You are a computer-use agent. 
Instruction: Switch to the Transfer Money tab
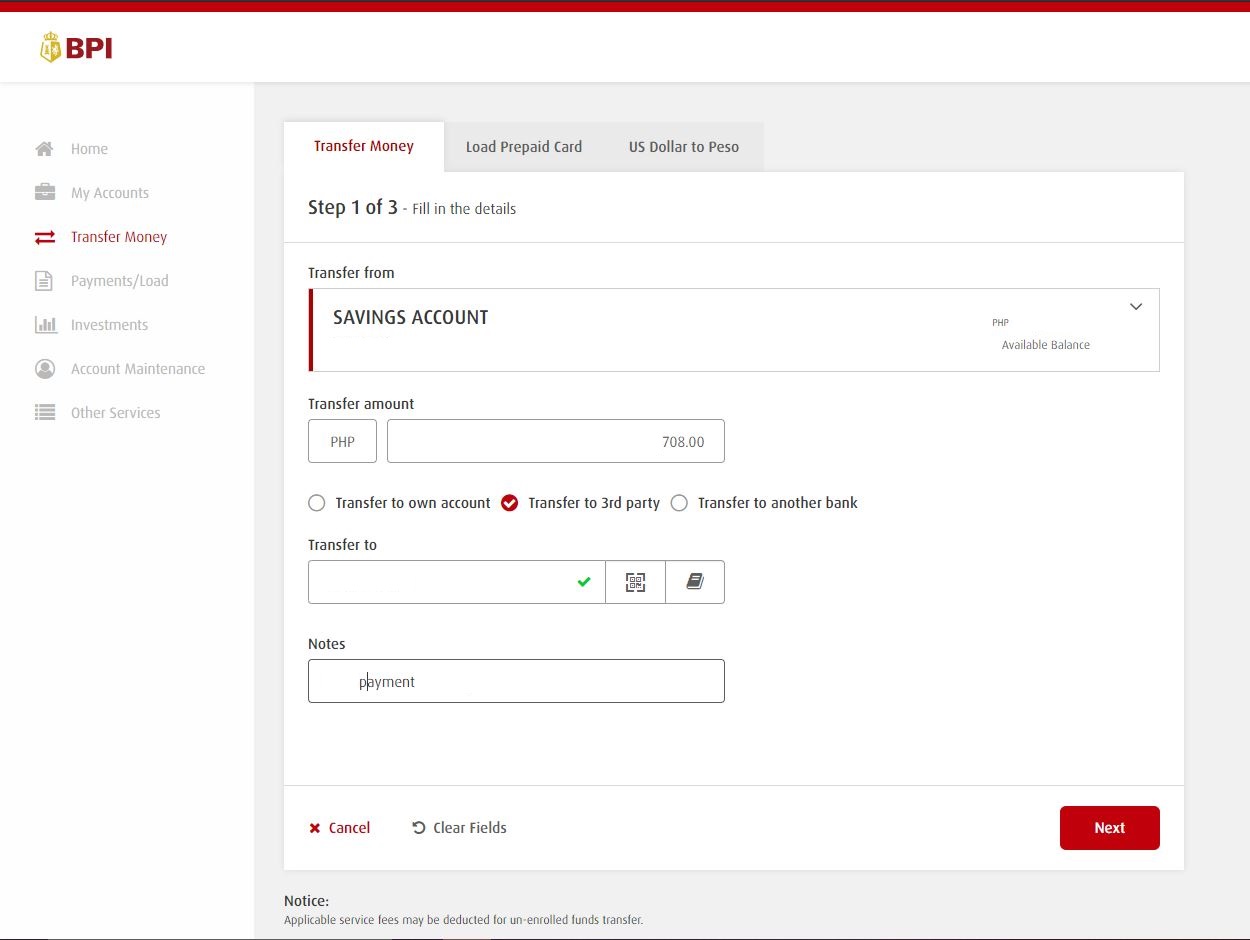(x=364, y=146)
